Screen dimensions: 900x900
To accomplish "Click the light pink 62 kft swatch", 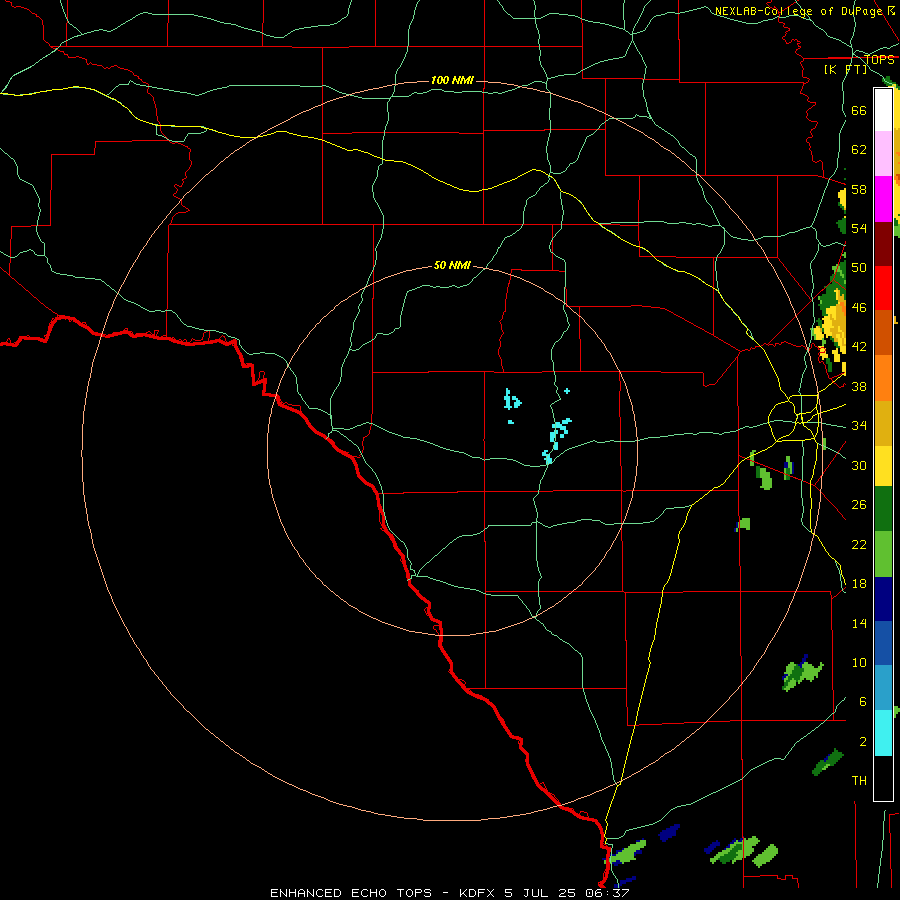I will 883,153.
